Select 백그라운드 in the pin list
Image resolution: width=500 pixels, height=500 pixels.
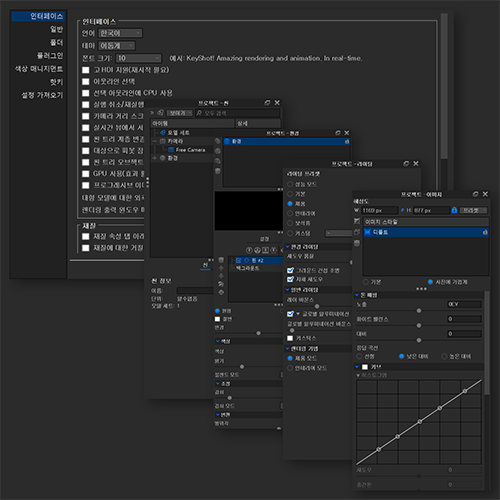(x=248, y=268)
